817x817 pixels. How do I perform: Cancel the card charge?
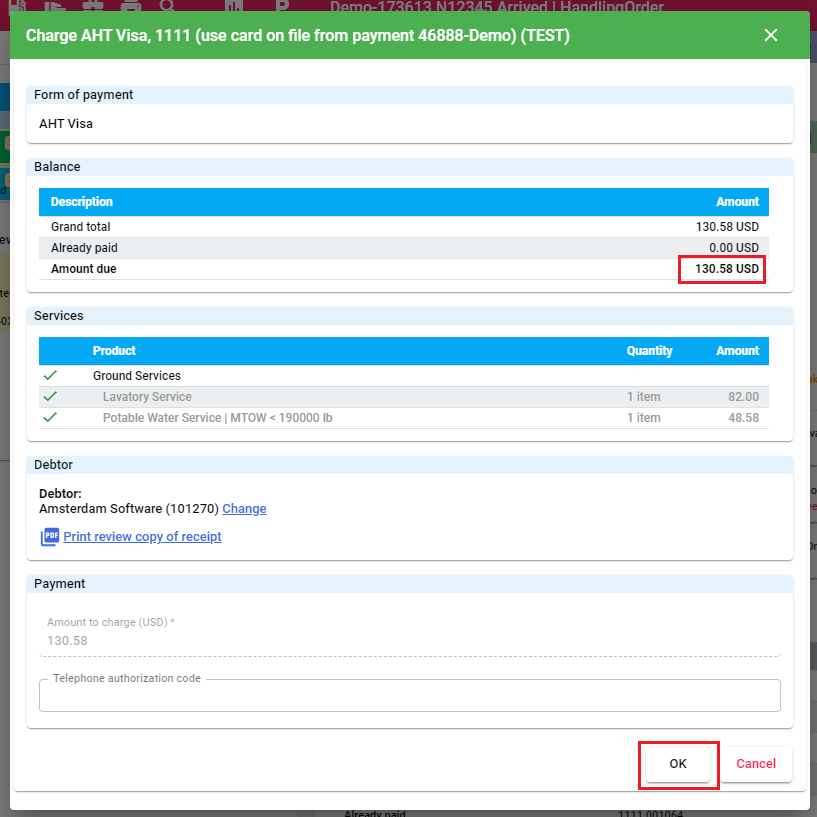coord(756,764)
